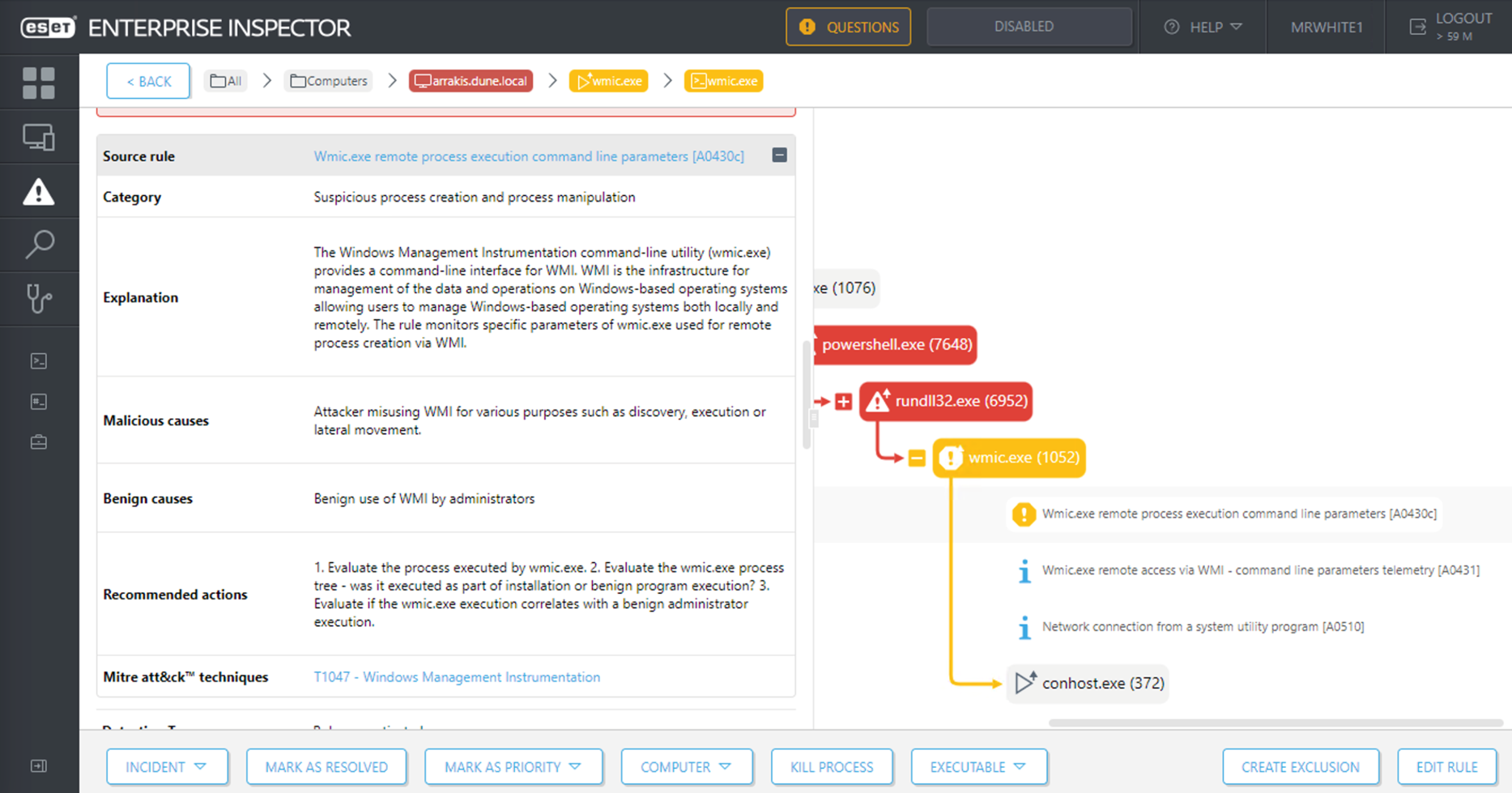Screen dimensions: 1512x793
Task: Click the details panel vertical scrollbar
Action: pos(806,394)
